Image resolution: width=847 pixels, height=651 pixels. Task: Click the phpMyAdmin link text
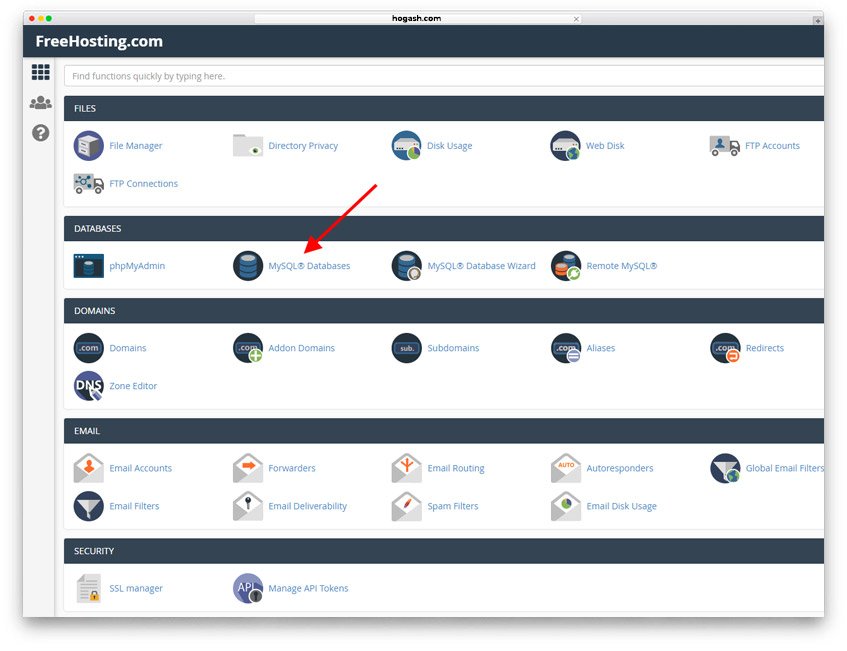pos(137,266)
